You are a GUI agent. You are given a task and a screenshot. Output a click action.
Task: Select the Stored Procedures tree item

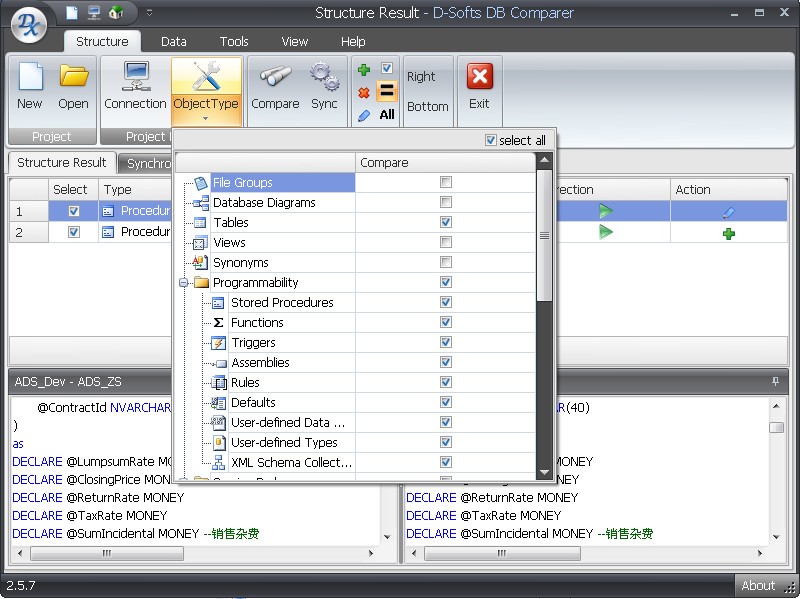pyautogui.click(x=281, y=302)
